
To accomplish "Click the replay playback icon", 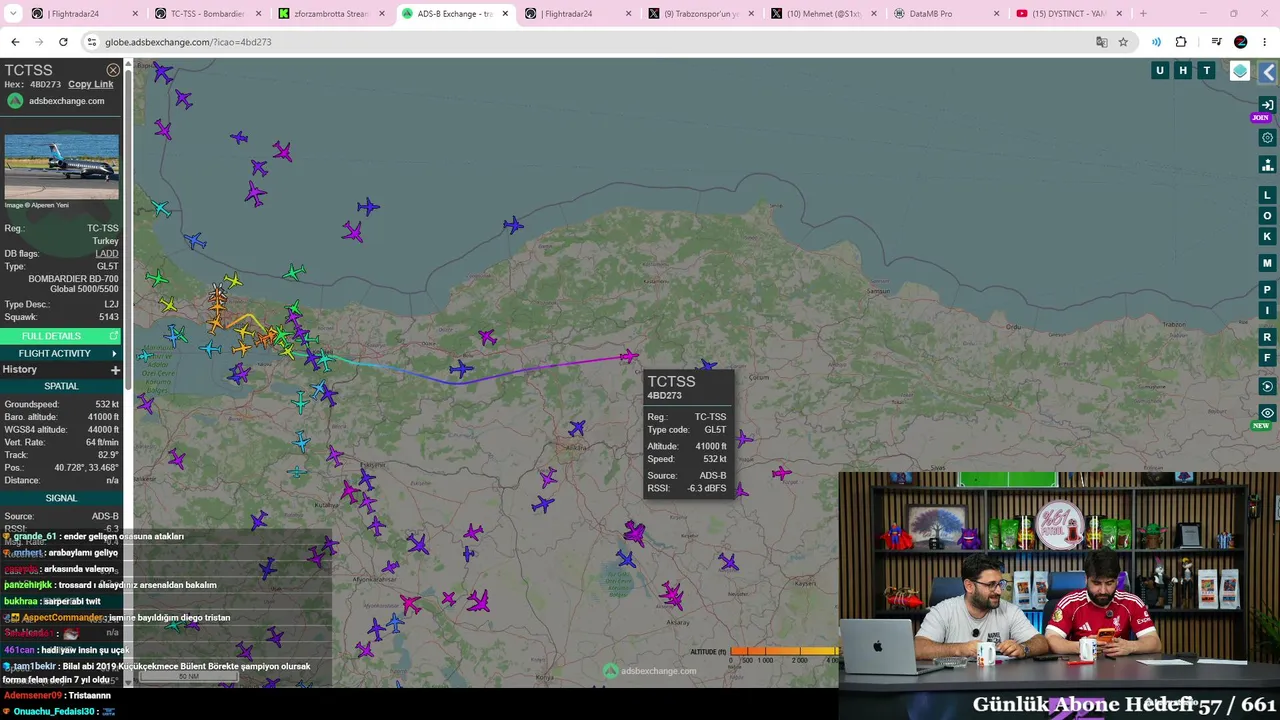I will pos(1268,386).
